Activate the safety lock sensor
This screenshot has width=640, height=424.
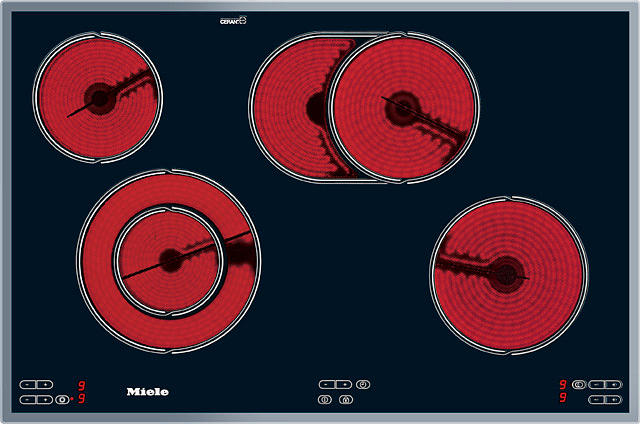coord(346,400)
